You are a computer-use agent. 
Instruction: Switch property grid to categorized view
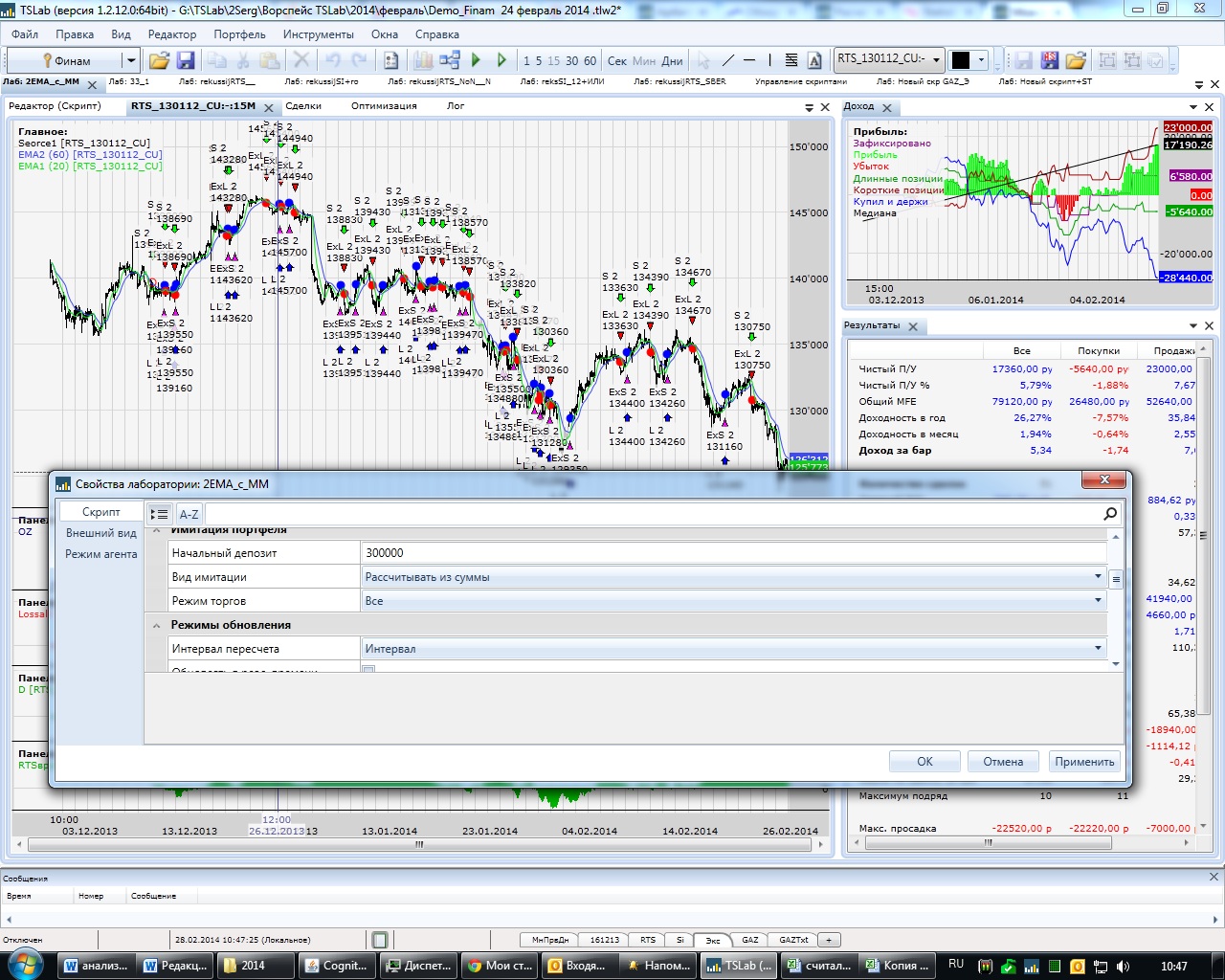tap(160, 514)
